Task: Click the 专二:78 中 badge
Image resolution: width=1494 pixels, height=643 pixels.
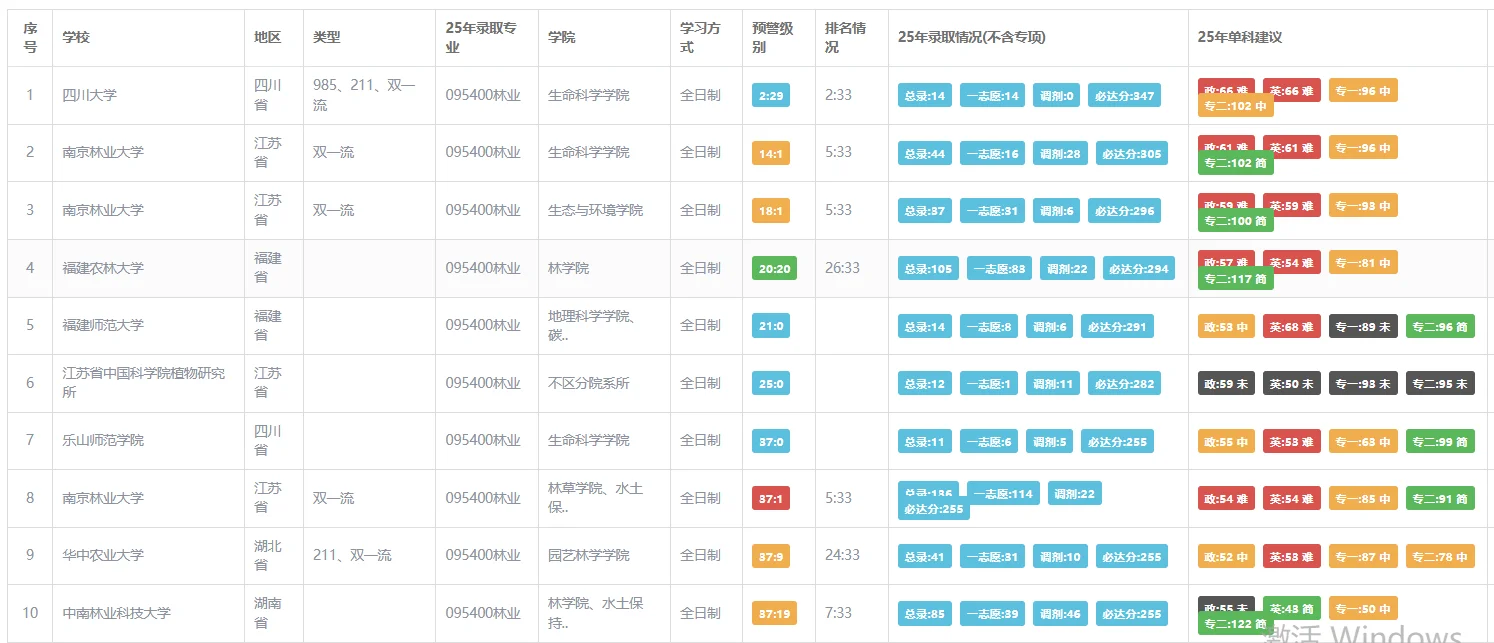Action: (1440, 557)
